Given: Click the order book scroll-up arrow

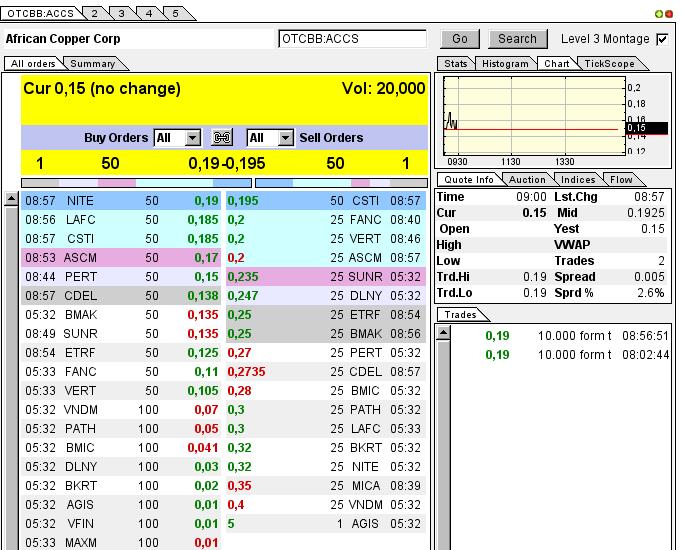Looking at the screenshot, I should pyautogui.click(x=11, y=199).
